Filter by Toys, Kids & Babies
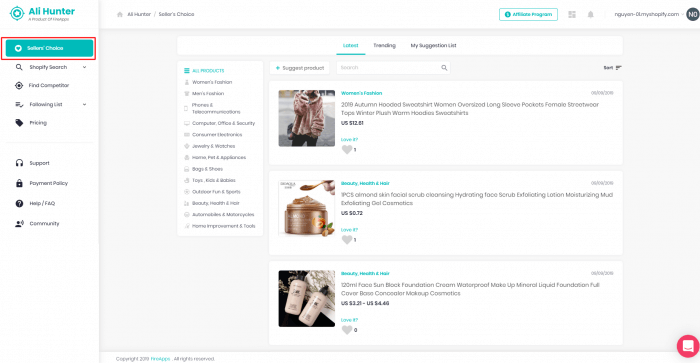The height and width of the screenshot is (363, 700). click(210, 180)
